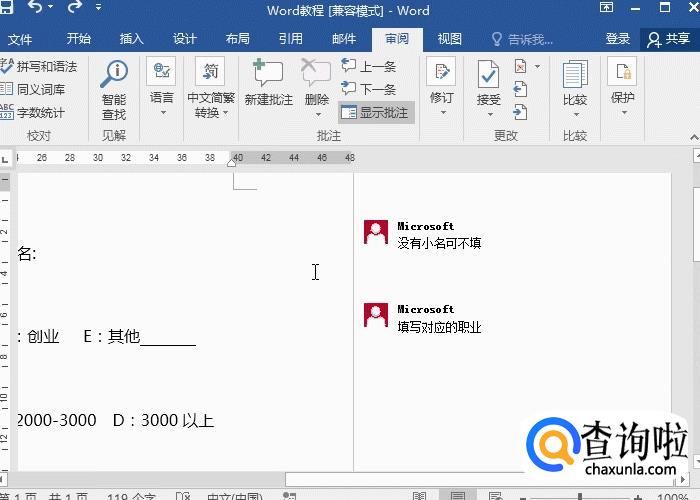This screenshot has width=700, height=500.
Task: Toggle the 显示批注 button
Action: coord(376,112)
